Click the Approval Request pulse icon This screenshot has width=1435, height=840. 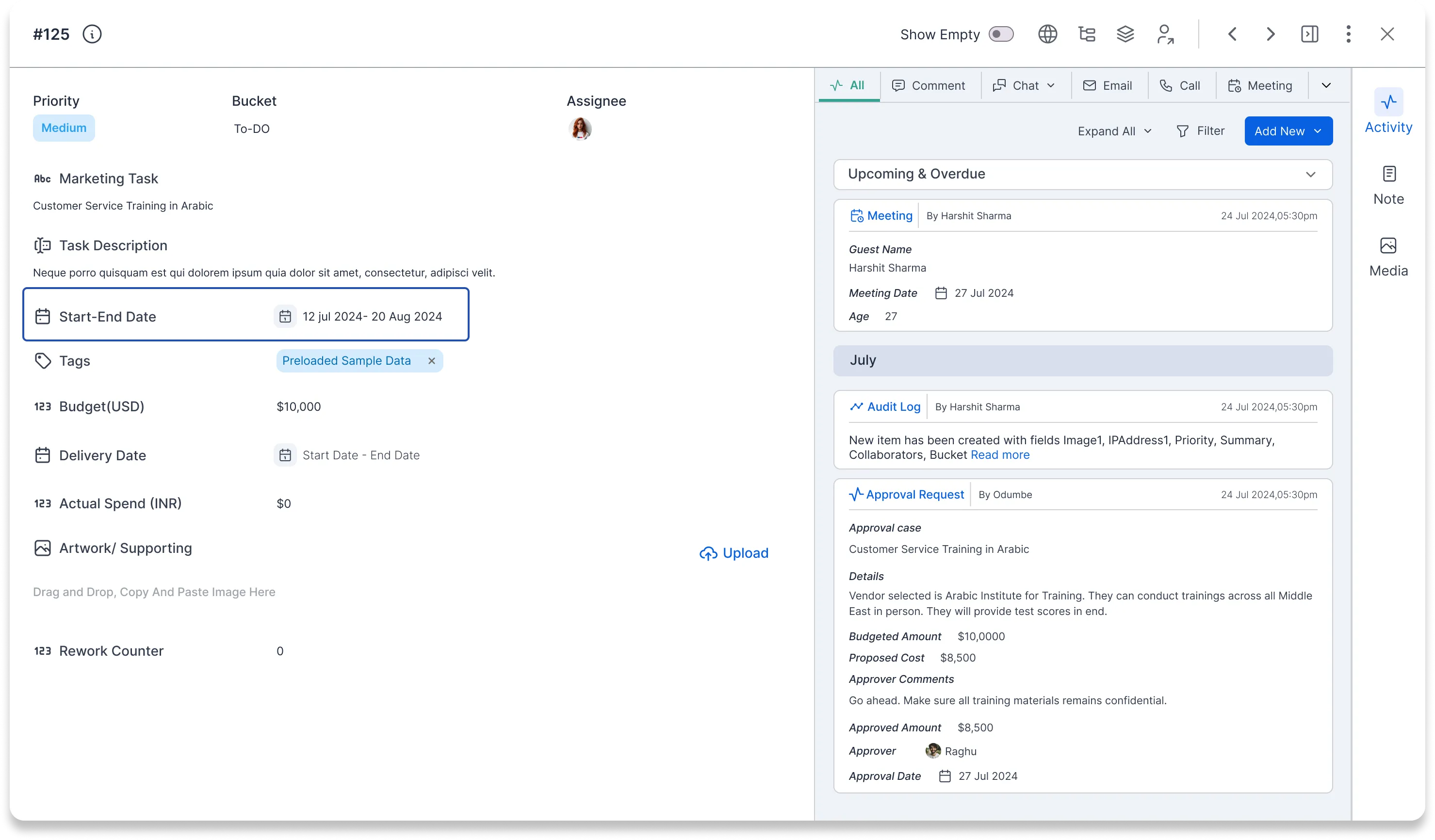click(856, 494)
